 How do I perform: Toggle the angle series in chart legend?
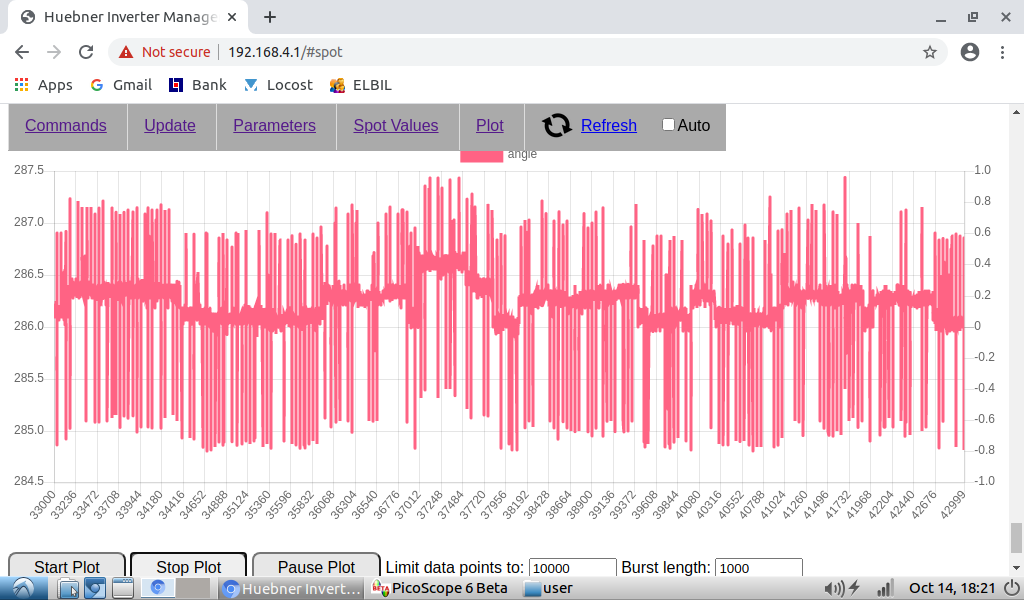tap(481, 154)
